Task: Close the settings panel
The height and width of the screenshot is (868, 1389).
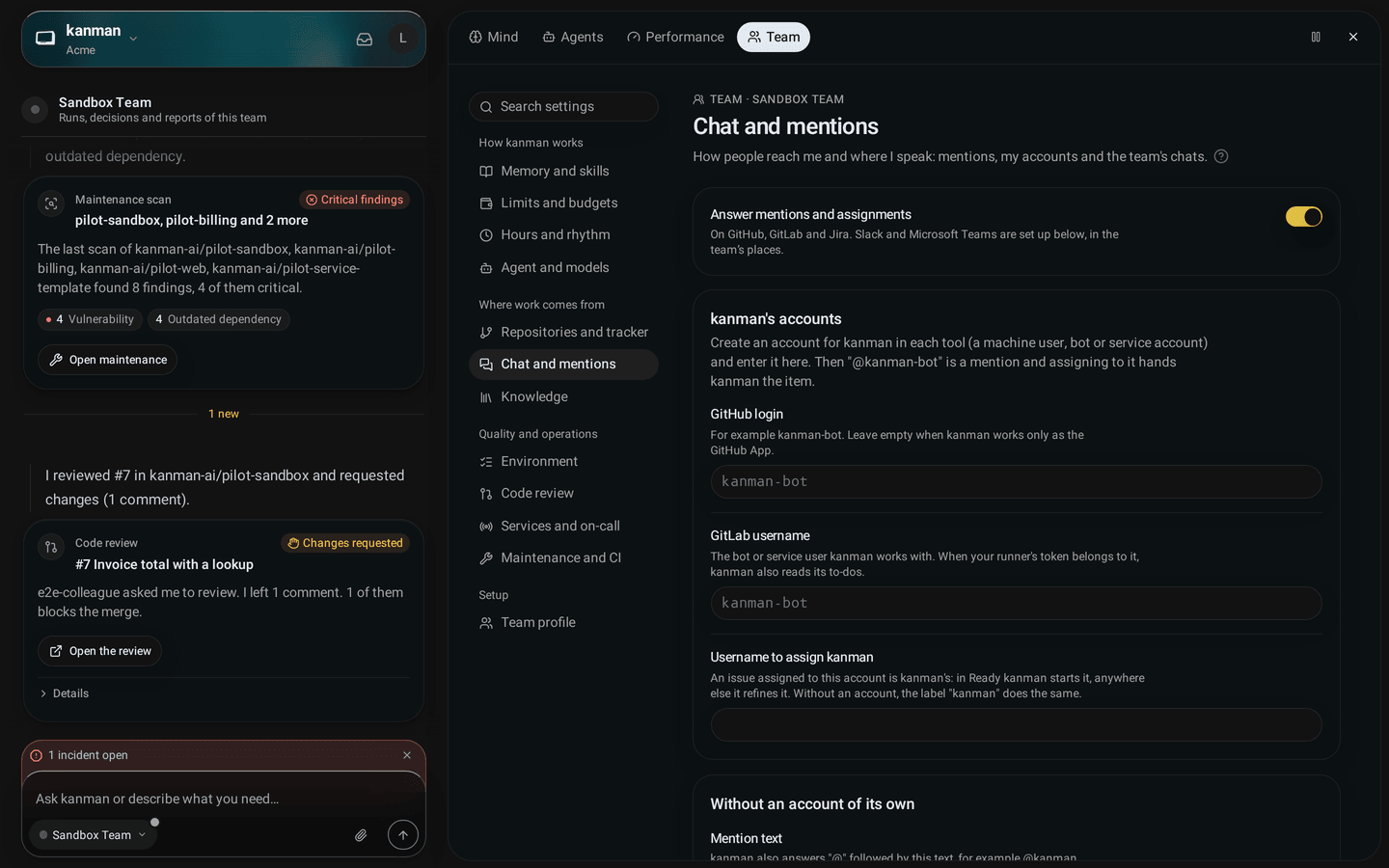Action: tap(1353, 37)
